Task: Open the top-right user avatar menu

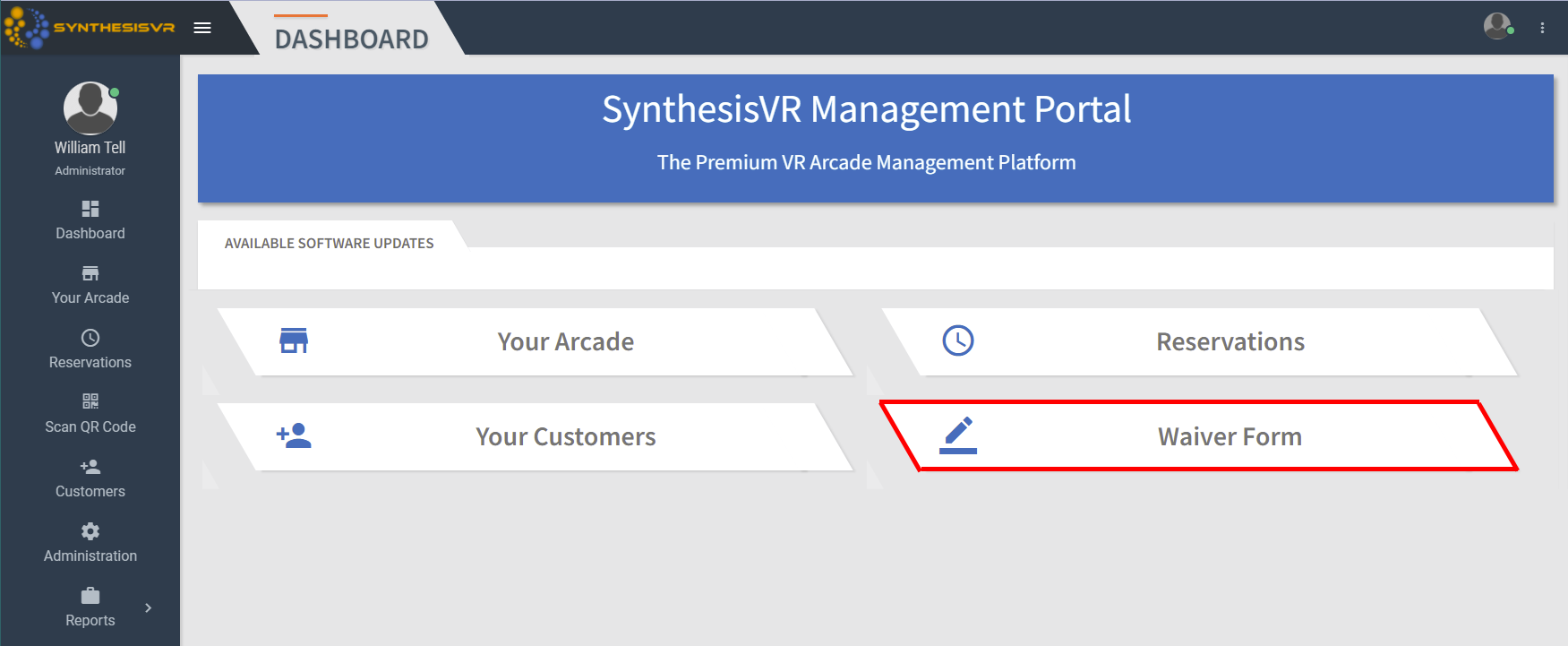Action: [x=1497, y=26]
